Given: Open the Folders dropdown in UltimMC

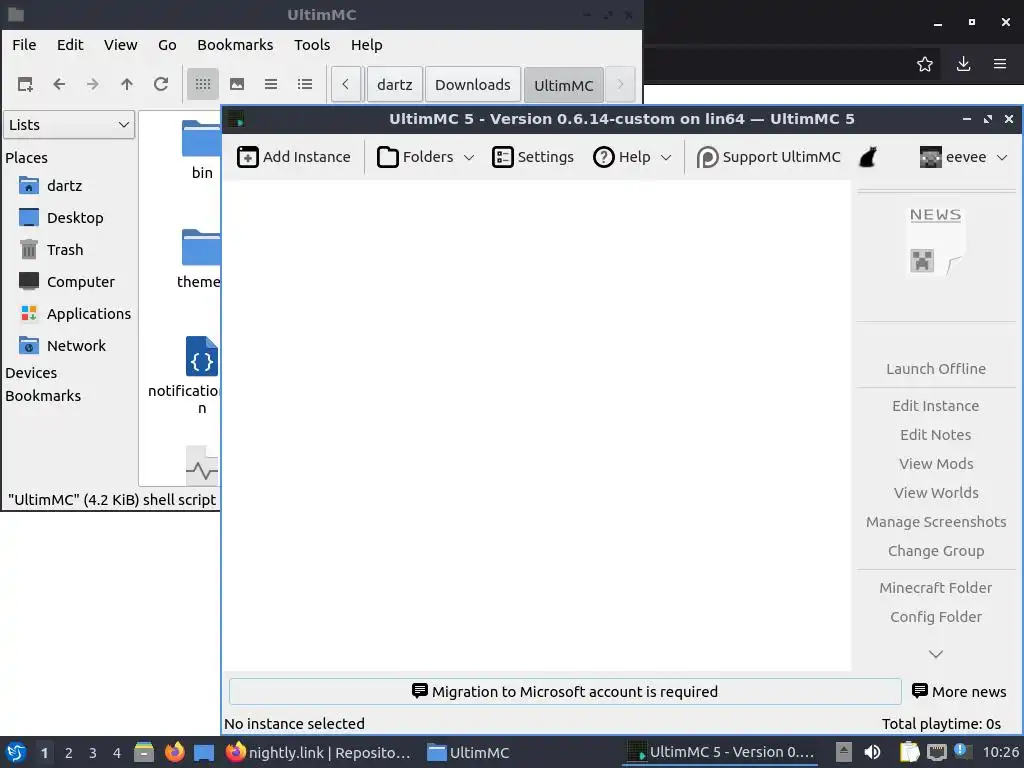Looking at the screenshot, I should point(425,157).
